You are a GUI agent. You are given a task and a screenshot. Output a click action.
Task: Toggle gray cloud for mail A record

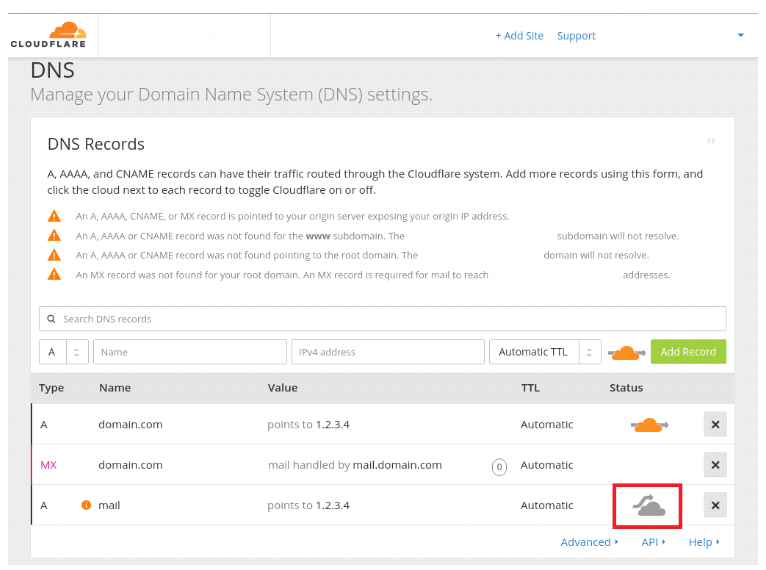coord(648,506)
